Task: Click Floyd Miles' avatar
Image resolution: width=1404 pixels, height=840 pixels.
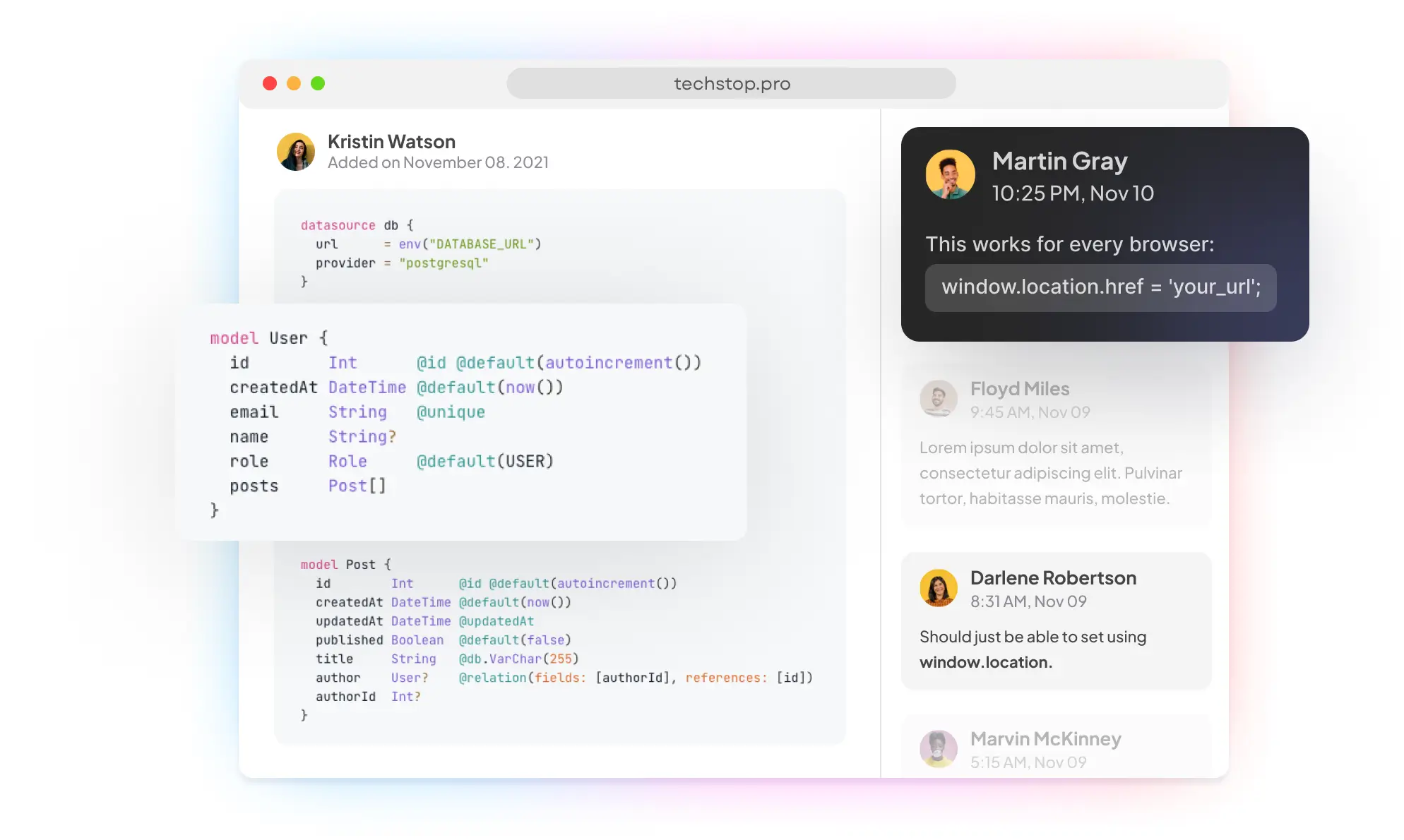Action: click(938, 399)
